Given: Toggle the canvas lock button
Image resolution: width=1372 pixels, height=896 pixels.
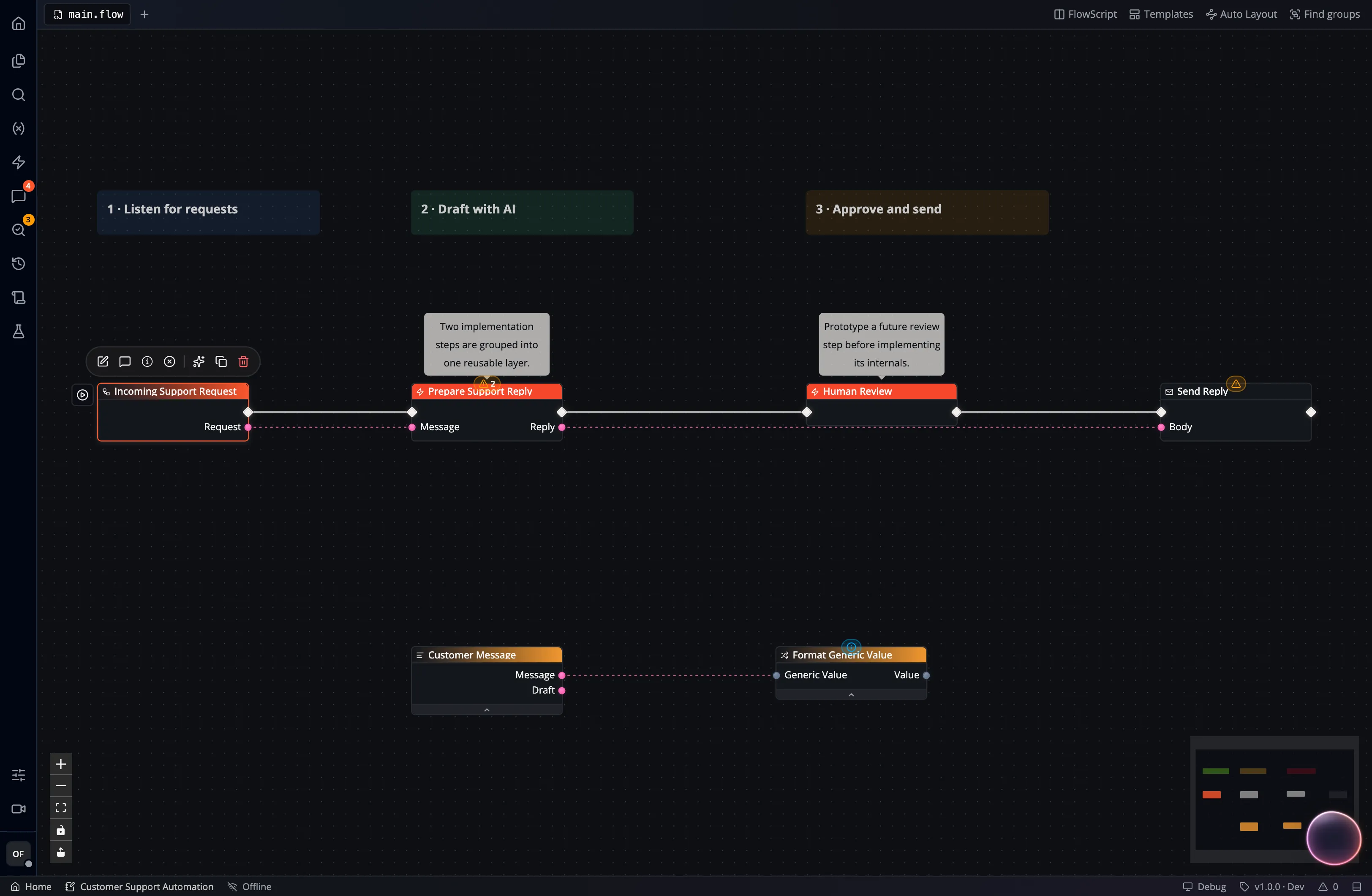Looking at the screenshot, I should (x=60, y=830).
